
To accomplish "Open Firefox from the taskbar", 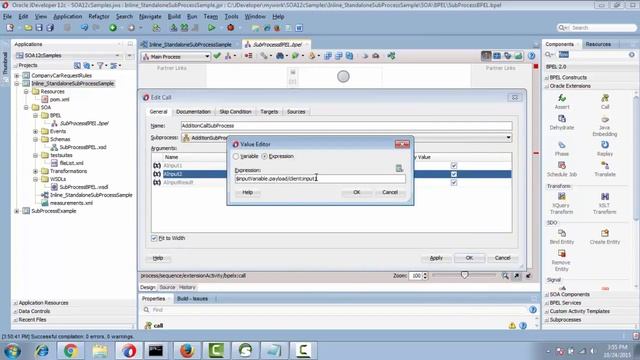I will point(187,350).
